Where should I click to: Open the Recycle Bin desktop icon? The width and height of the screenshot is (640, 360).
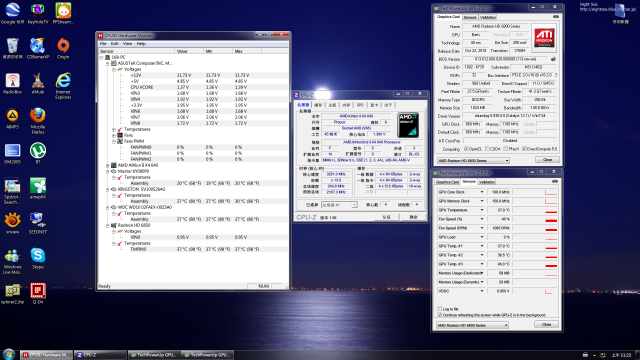pyautogui.click(x=12, y=48)
